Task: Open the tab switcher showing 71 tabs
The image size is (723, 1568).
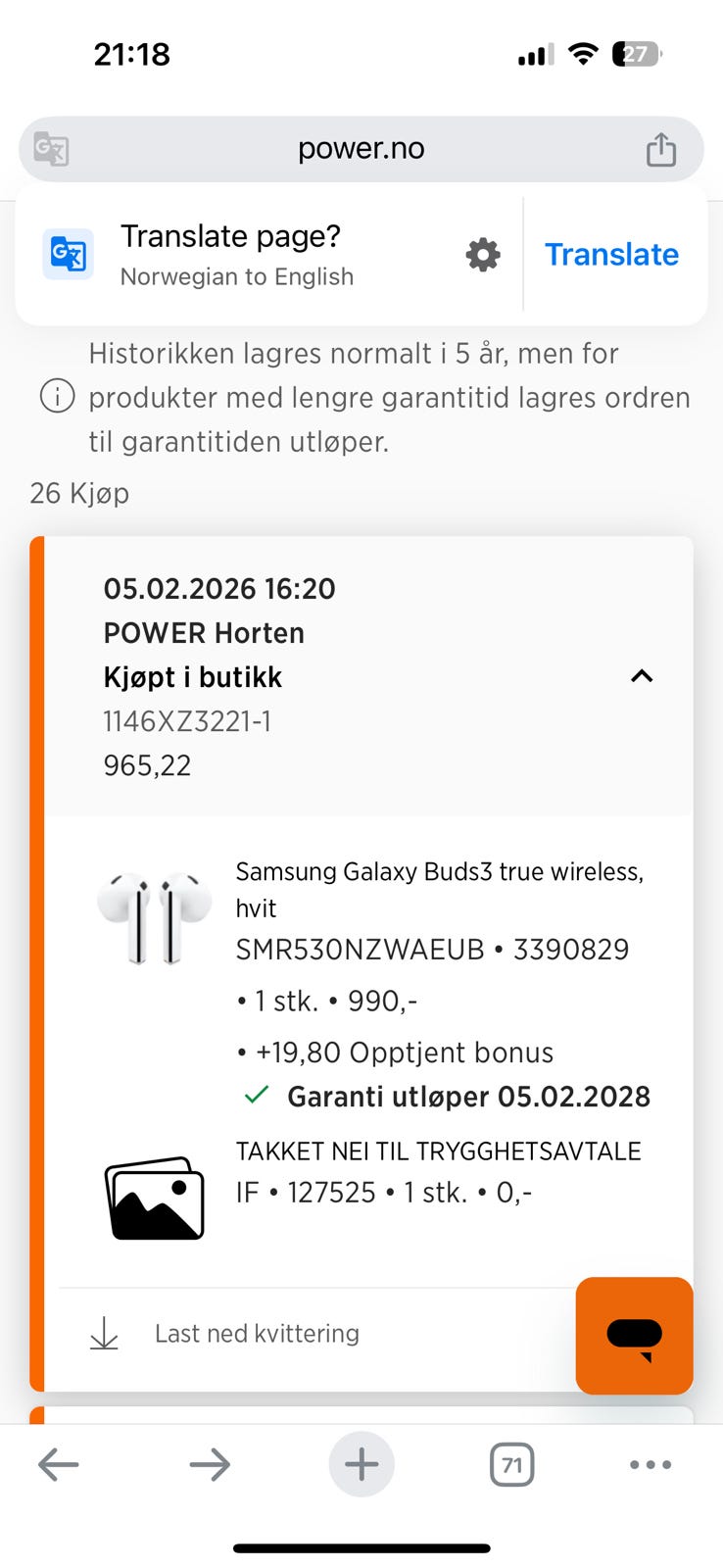Action: coord(511,1465)
